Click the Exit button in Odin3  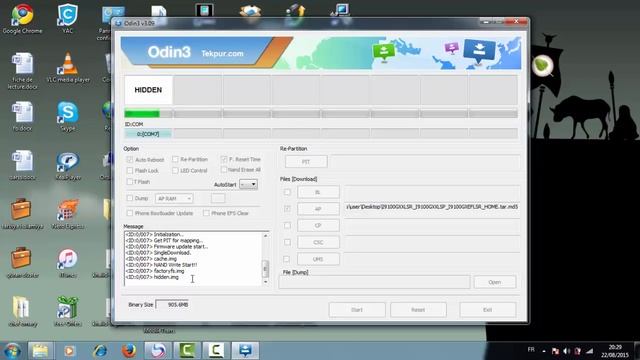[x=487, y=310]
